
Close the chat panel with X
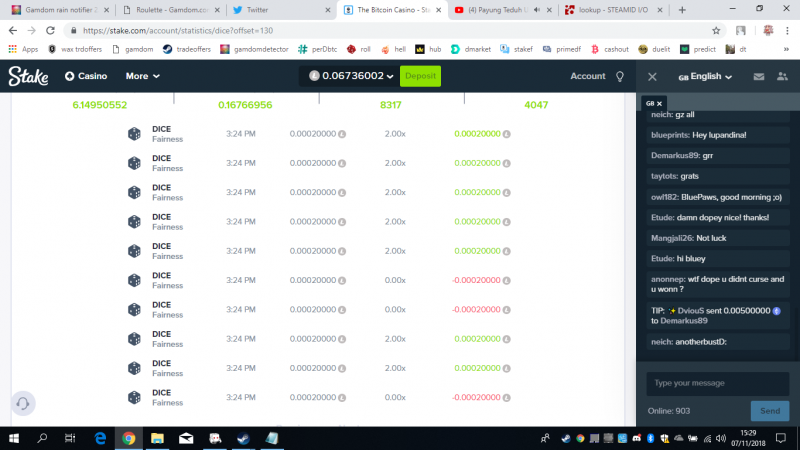click(652, 77)
